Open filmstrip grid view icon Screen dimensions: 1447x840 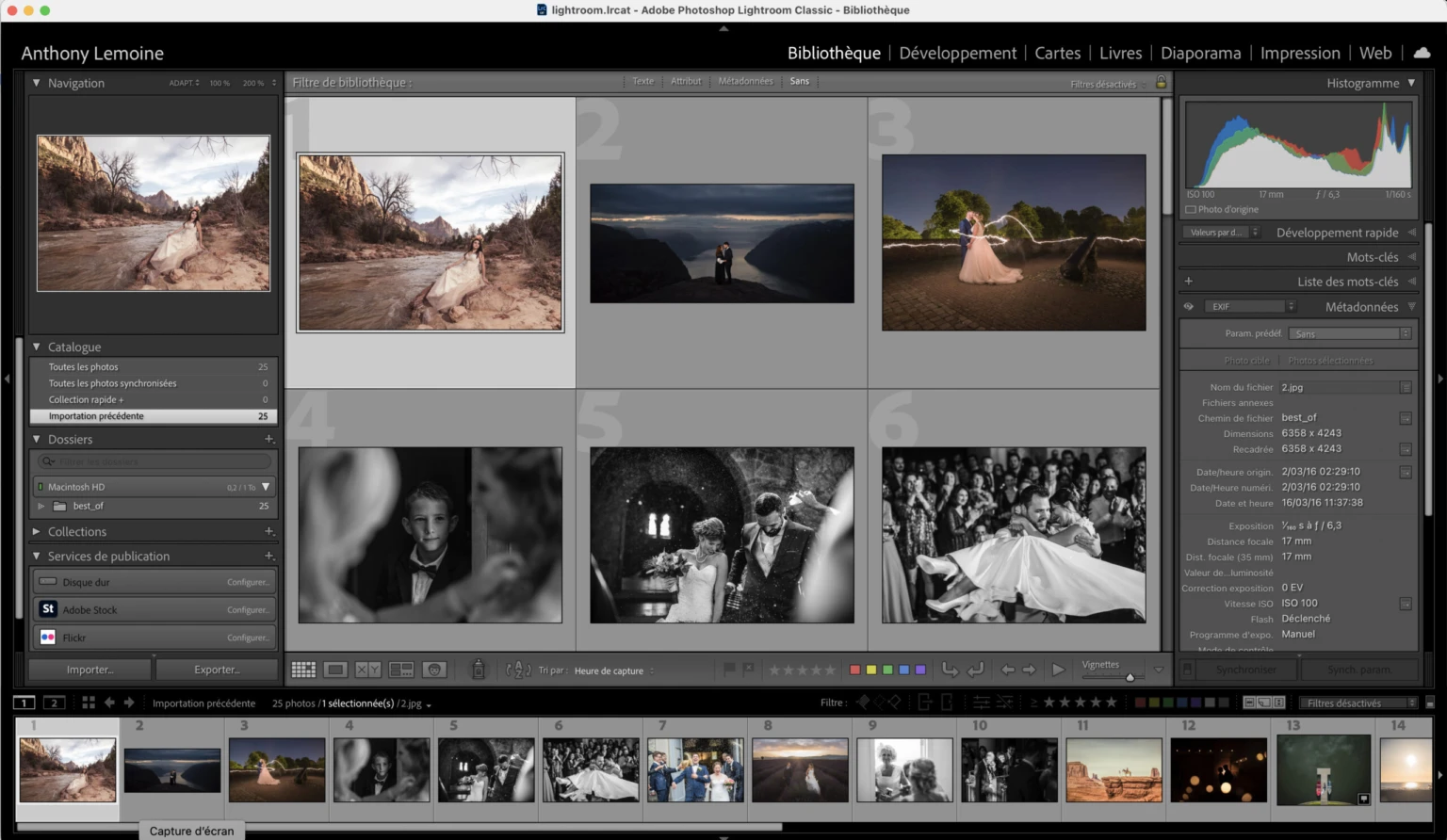(89, 703)
